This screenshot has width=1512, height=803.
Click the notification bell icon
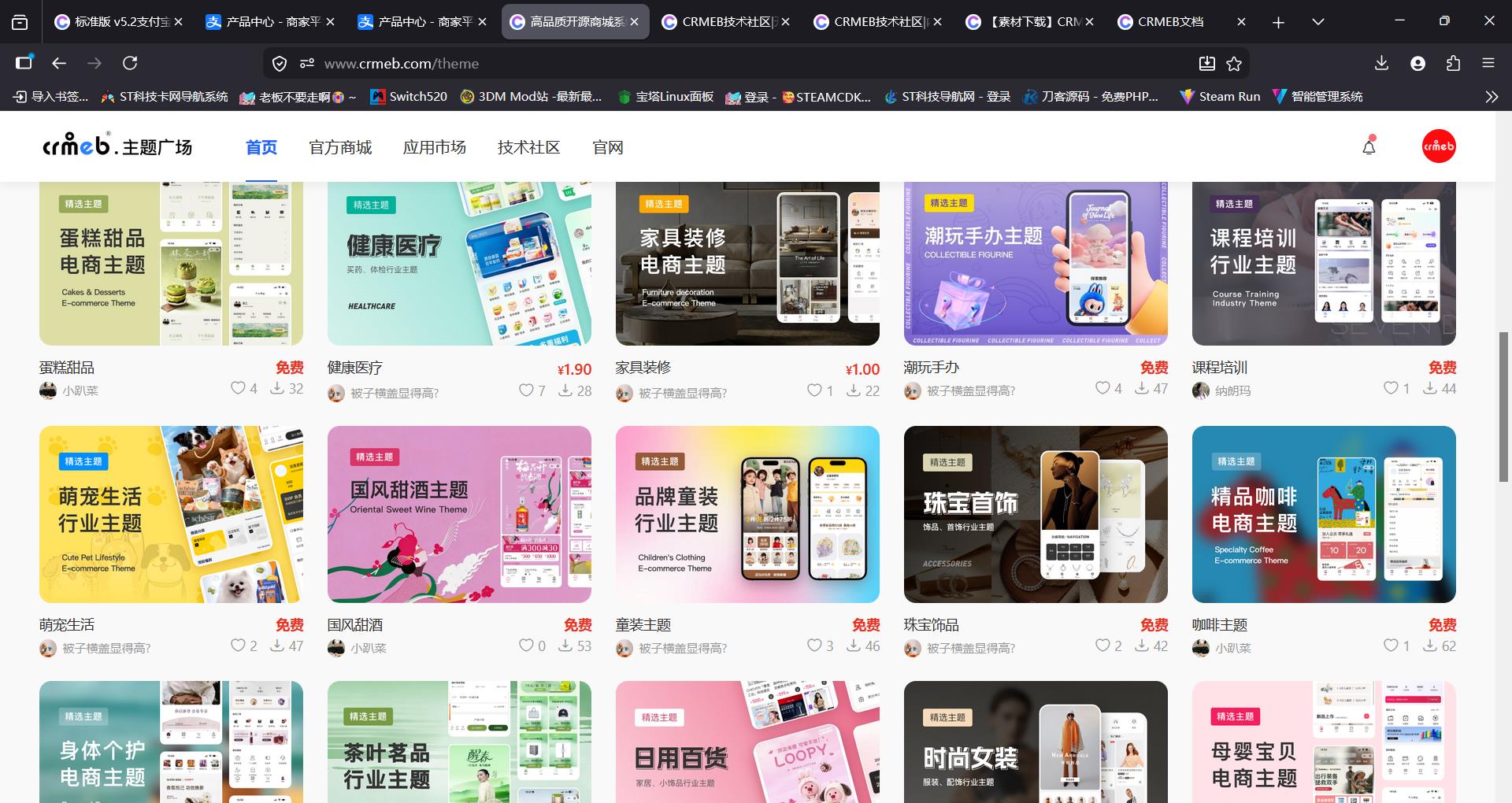(1369, 146)
